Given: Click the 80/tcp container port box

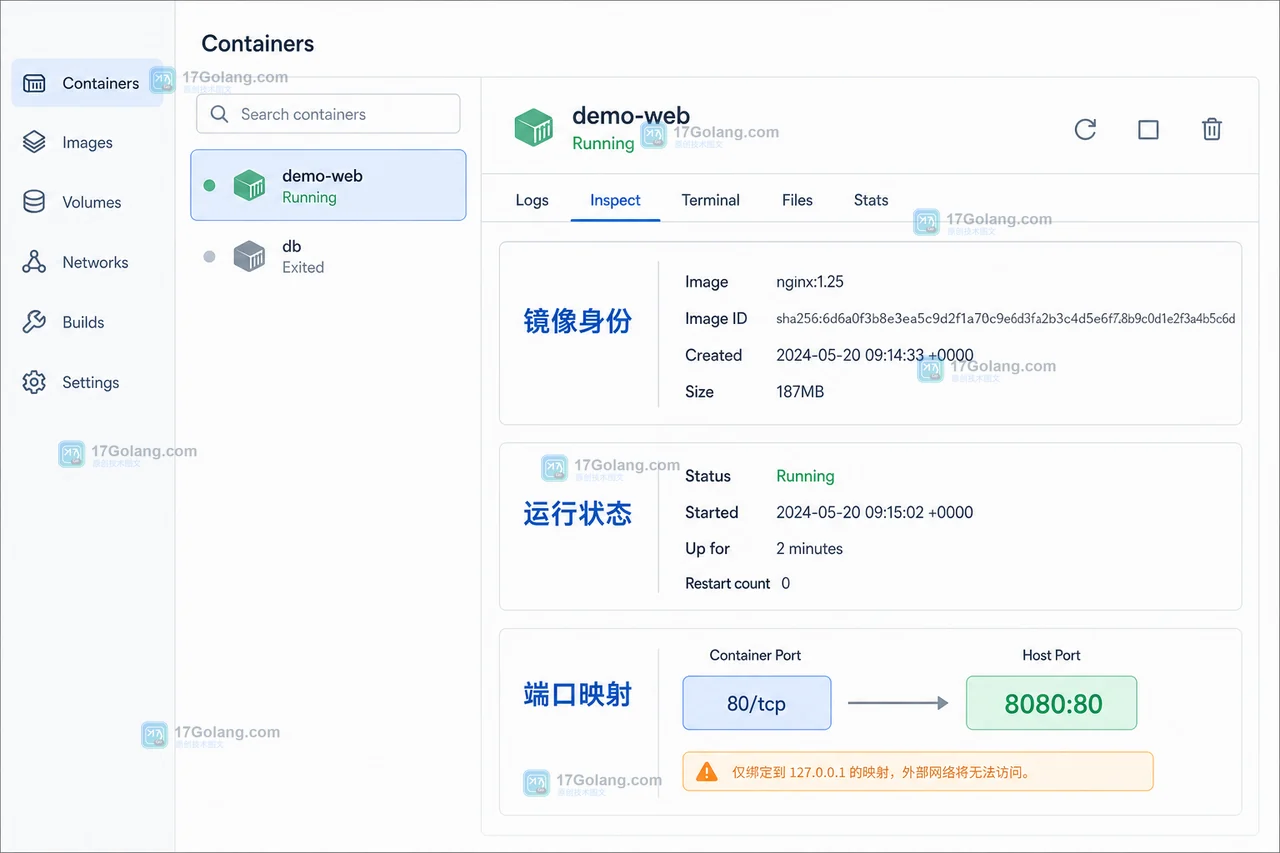Looking at the screenshot, I should click(x=757, y=703).
